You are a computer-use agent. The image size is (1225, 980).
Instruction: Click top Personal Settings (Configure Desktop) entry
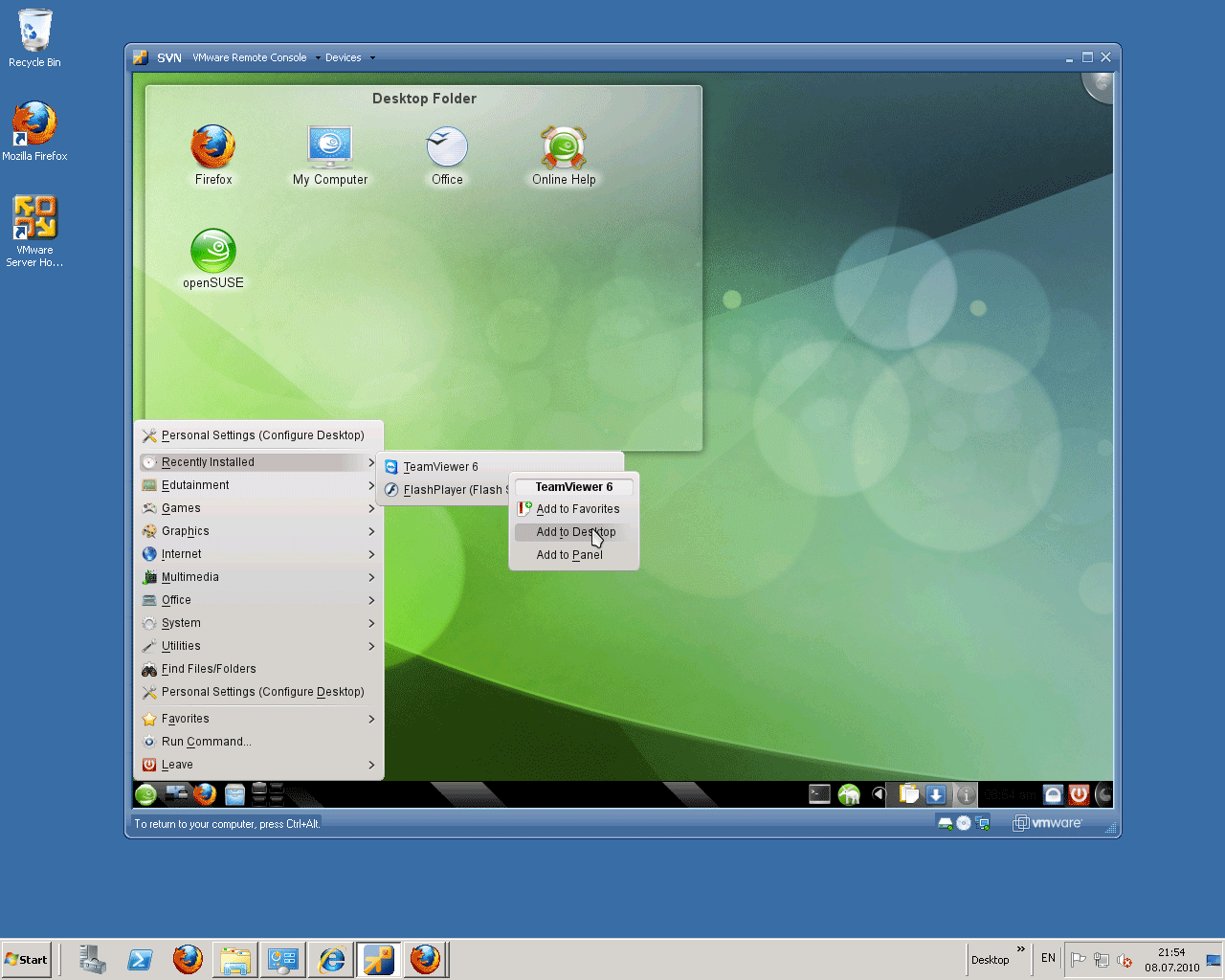259,435
